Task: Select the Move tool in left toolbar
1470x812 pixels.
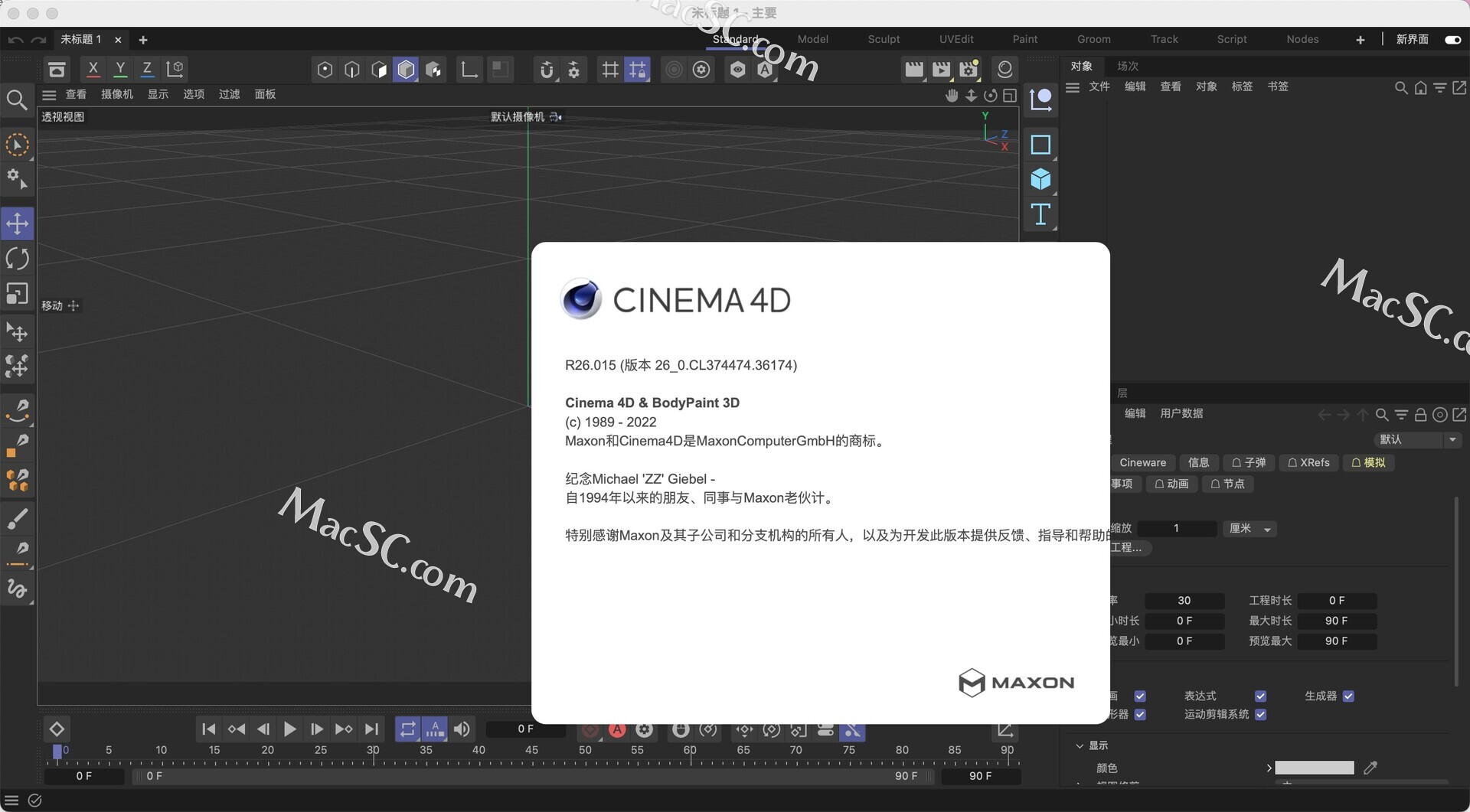Action: 17,223
